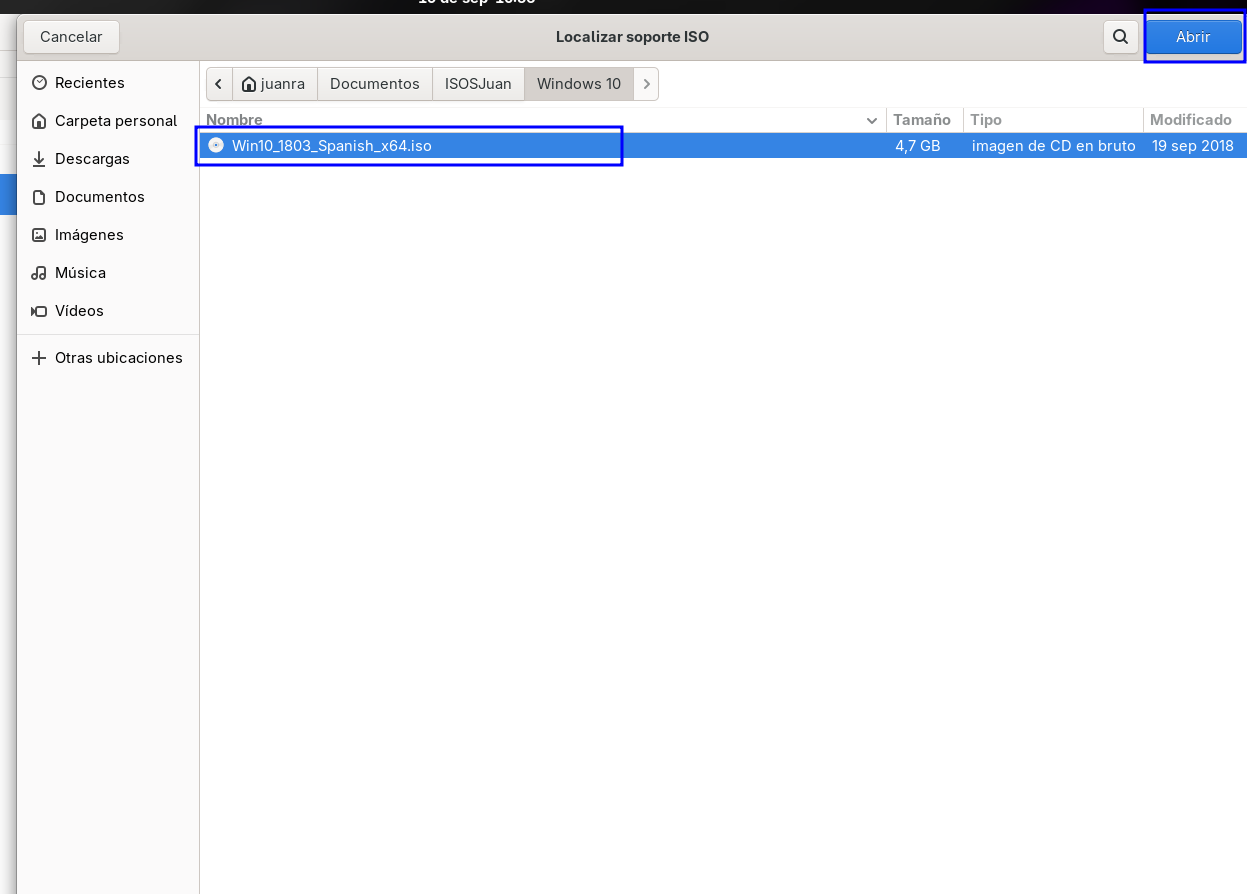1247x894 pixels.
Task: Click the sort chevron in the Nombre header
Action: click(x=872, y=121)
